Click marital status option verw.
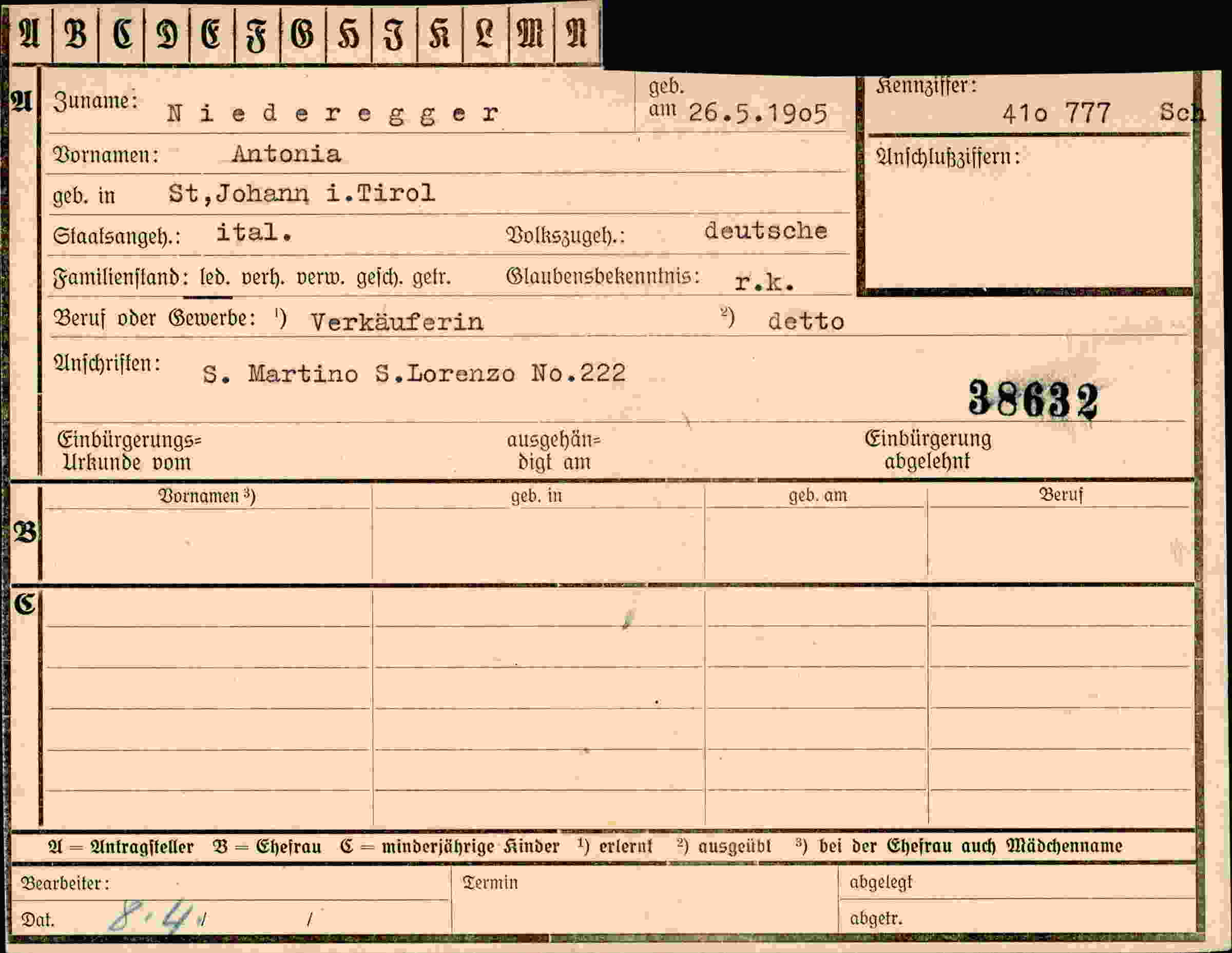This screenshot has height=953, width=1232. [x=320, y=278]
